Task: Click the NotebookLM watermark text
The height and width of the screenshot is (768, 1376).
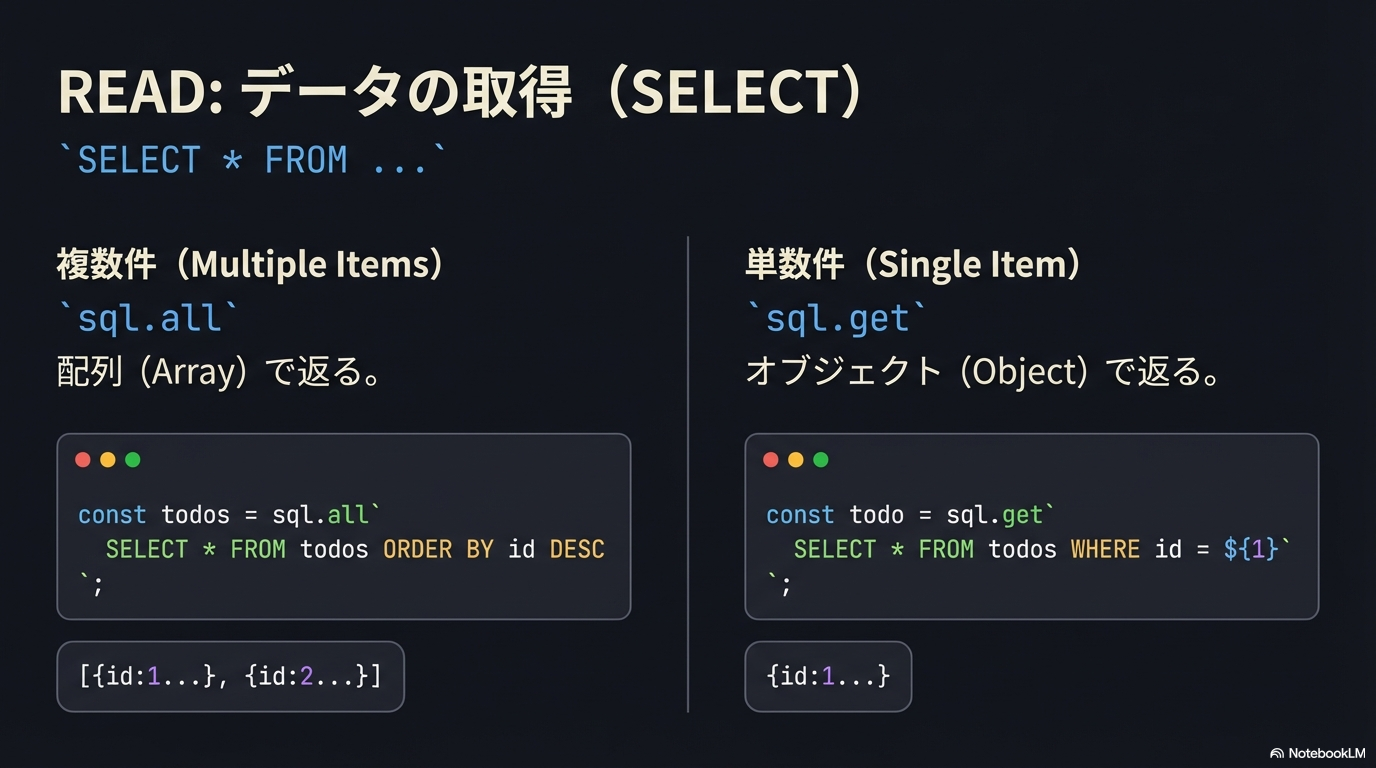Action: (1326, 753)
